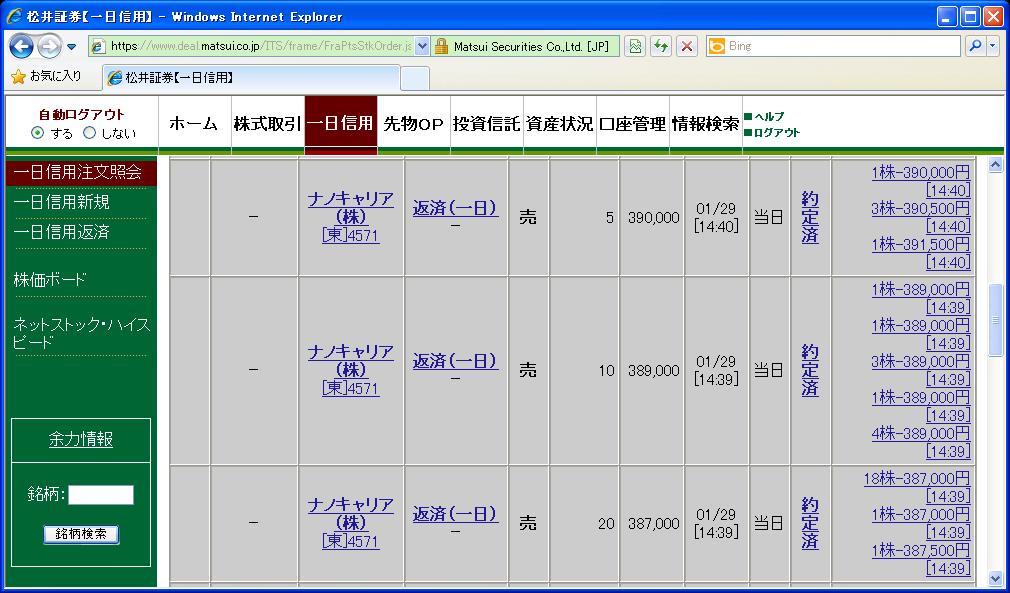The width and height of the screenshot is (1010, 593).
Task: Click the 銘柄 code input field
Action: [101, 495]
